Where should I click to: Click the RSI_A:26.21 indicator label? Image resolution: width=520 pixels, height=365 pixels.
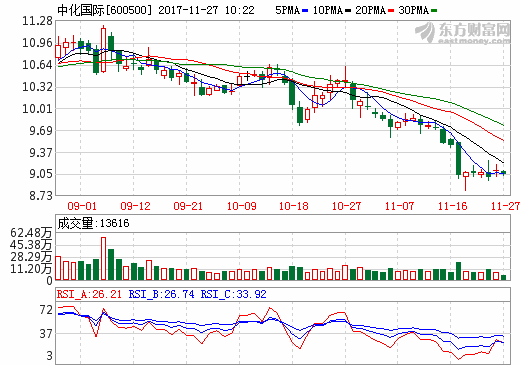click(89, 294)
